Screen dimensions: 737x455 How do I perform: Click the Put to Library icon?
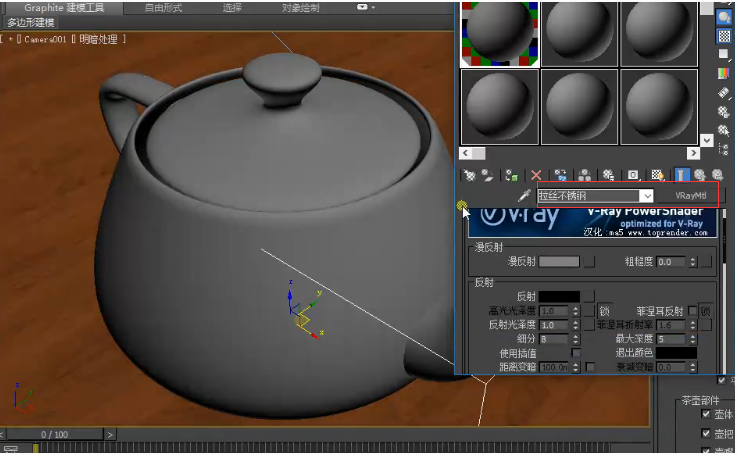pyautogui.click(x=609, y=175)
